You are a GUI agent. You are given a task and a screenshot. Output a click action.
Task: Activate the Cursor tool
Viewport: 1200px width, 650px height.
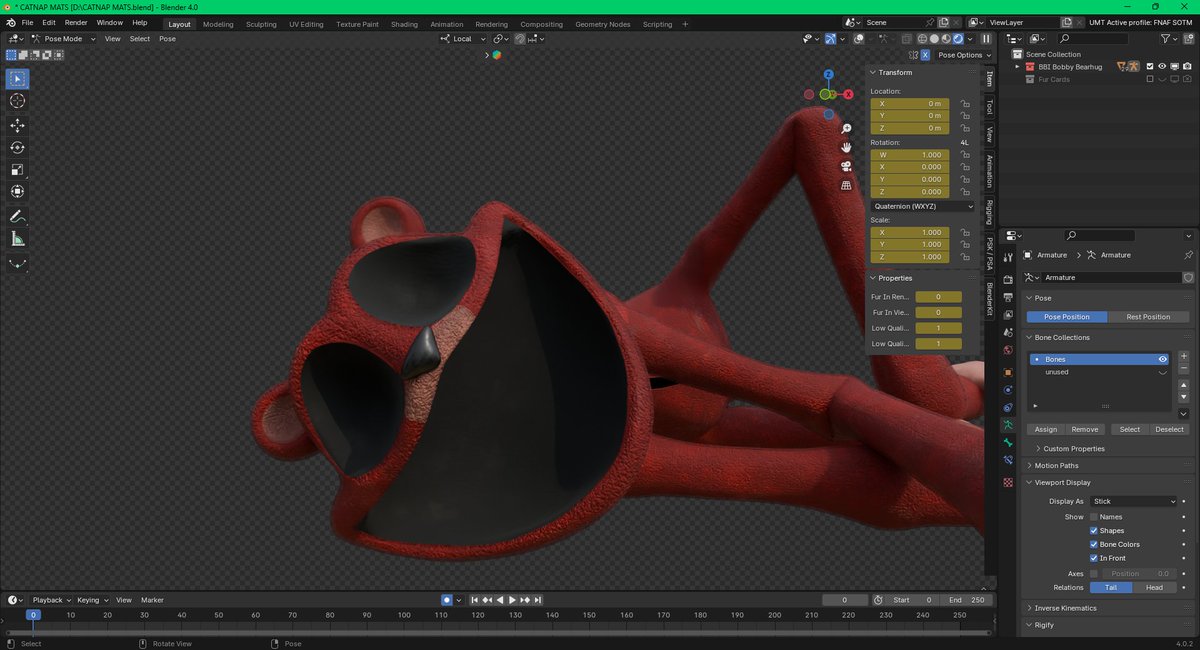[x=17, y=101]
